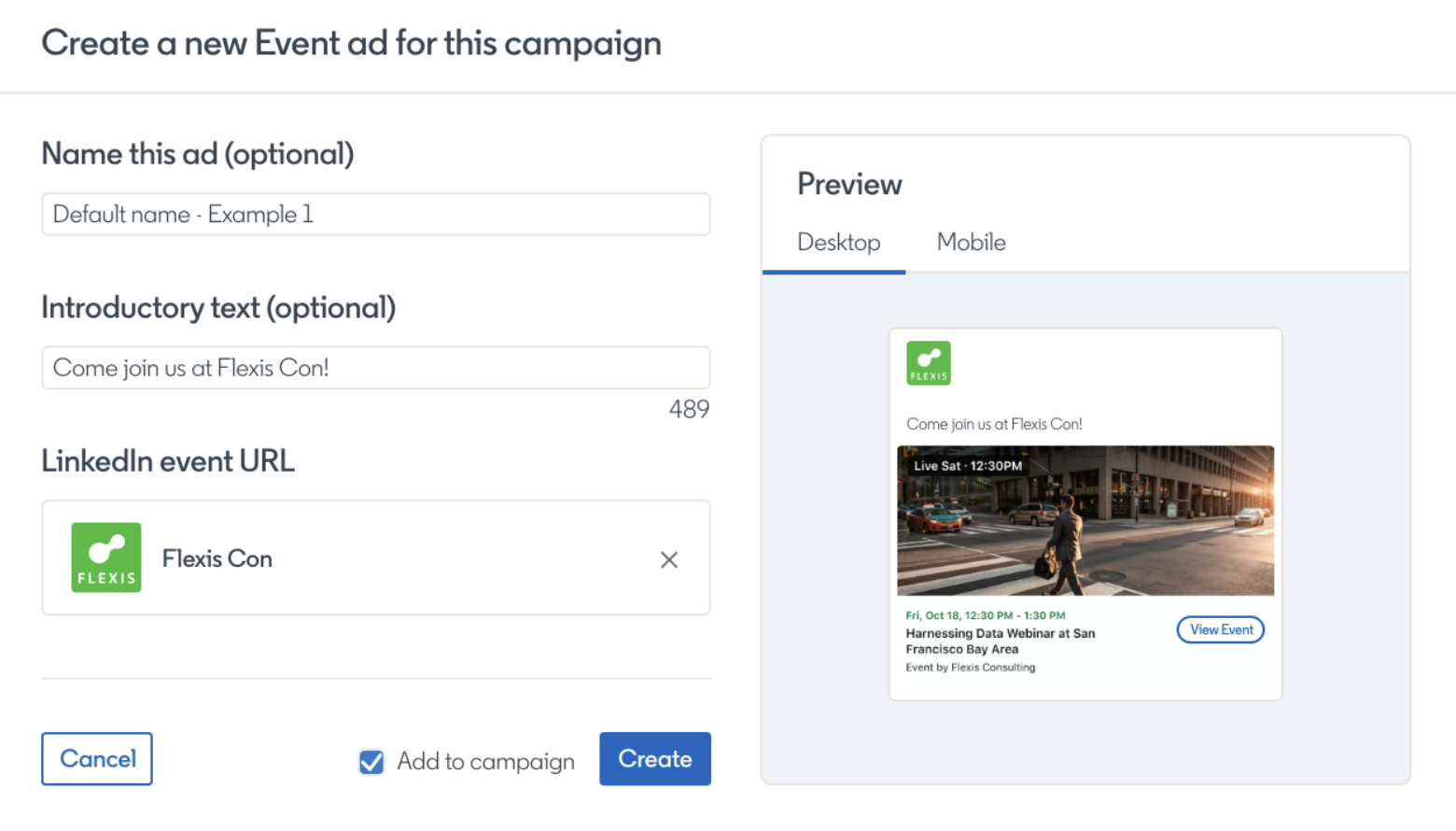Image resolution: width=1456 pixels, height=831 pixels.
Task: Switch to the Mobile preview tab
Action: tap(971, 243)
